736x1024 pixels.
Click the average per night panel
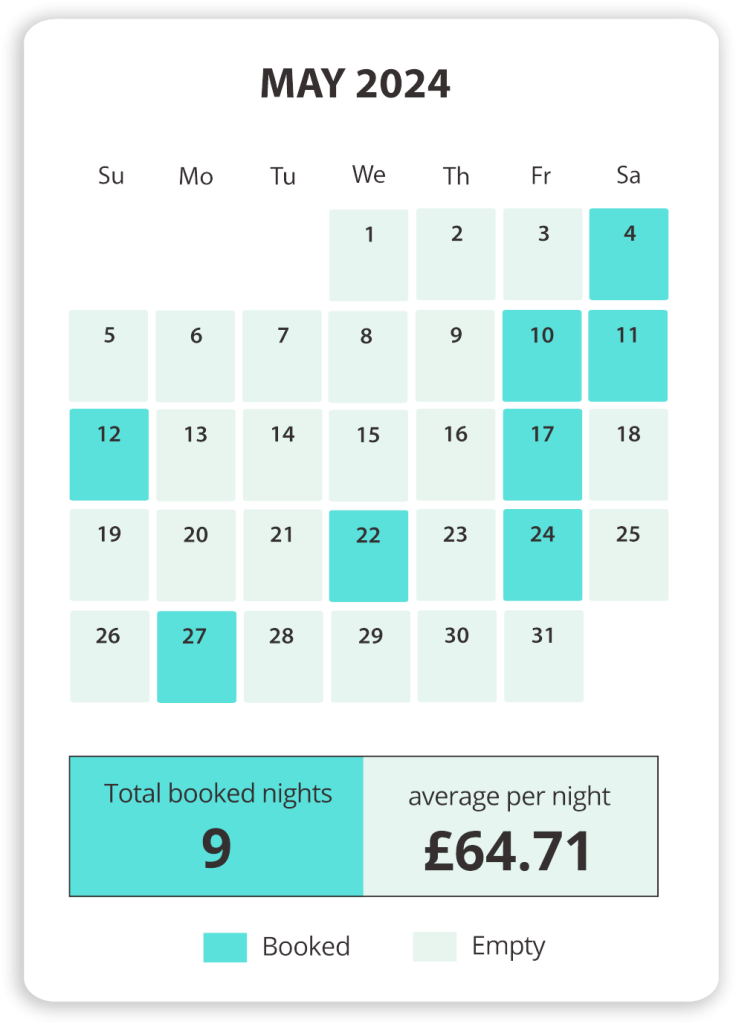pos(510,826)
